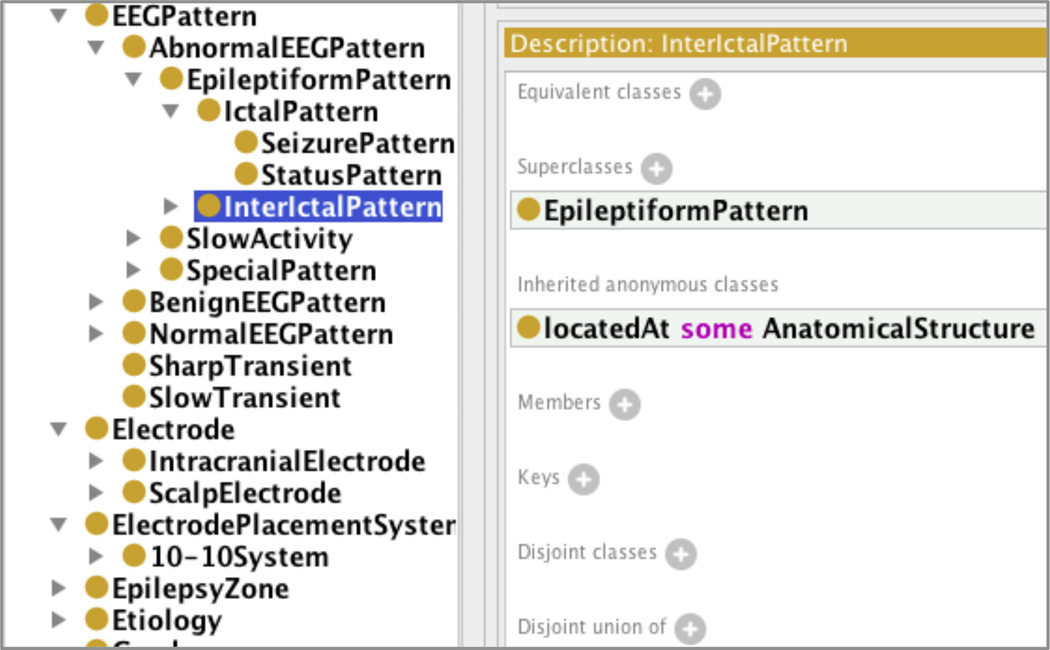
Task: Collapse the EEGPattern tree node
Action: 59,15
